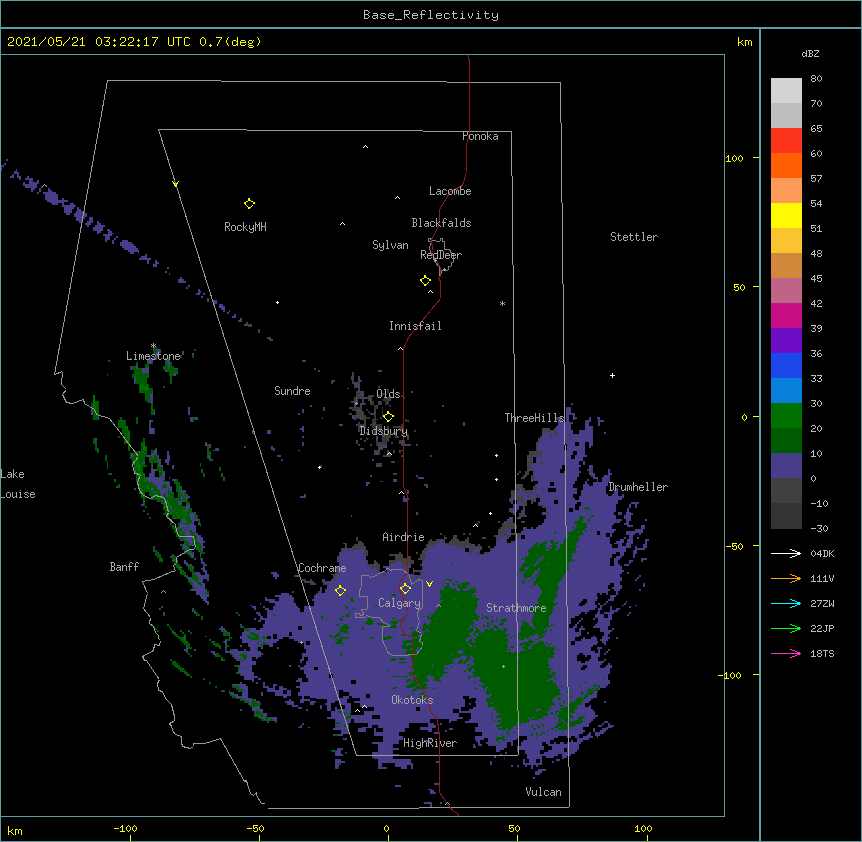
Task: Click the -100 tick on bottom axis
Action: [125, 828]
